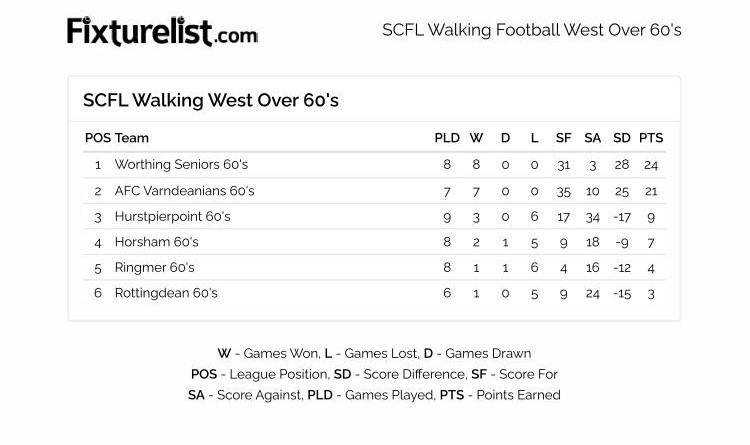Viewport: 750px width, 445px height.
Task: Click the SD column header
Action: click(622, 138)
